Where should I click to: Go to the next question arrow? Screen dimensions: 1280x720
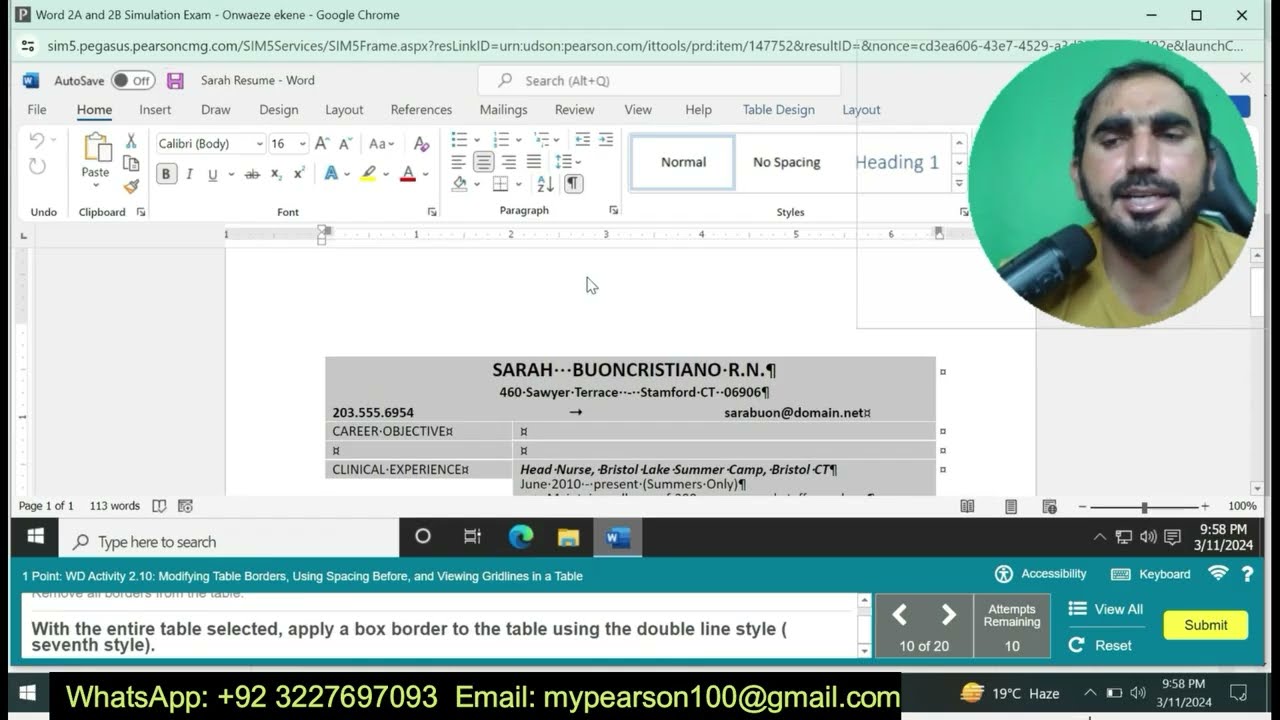(x=948, y=614)
